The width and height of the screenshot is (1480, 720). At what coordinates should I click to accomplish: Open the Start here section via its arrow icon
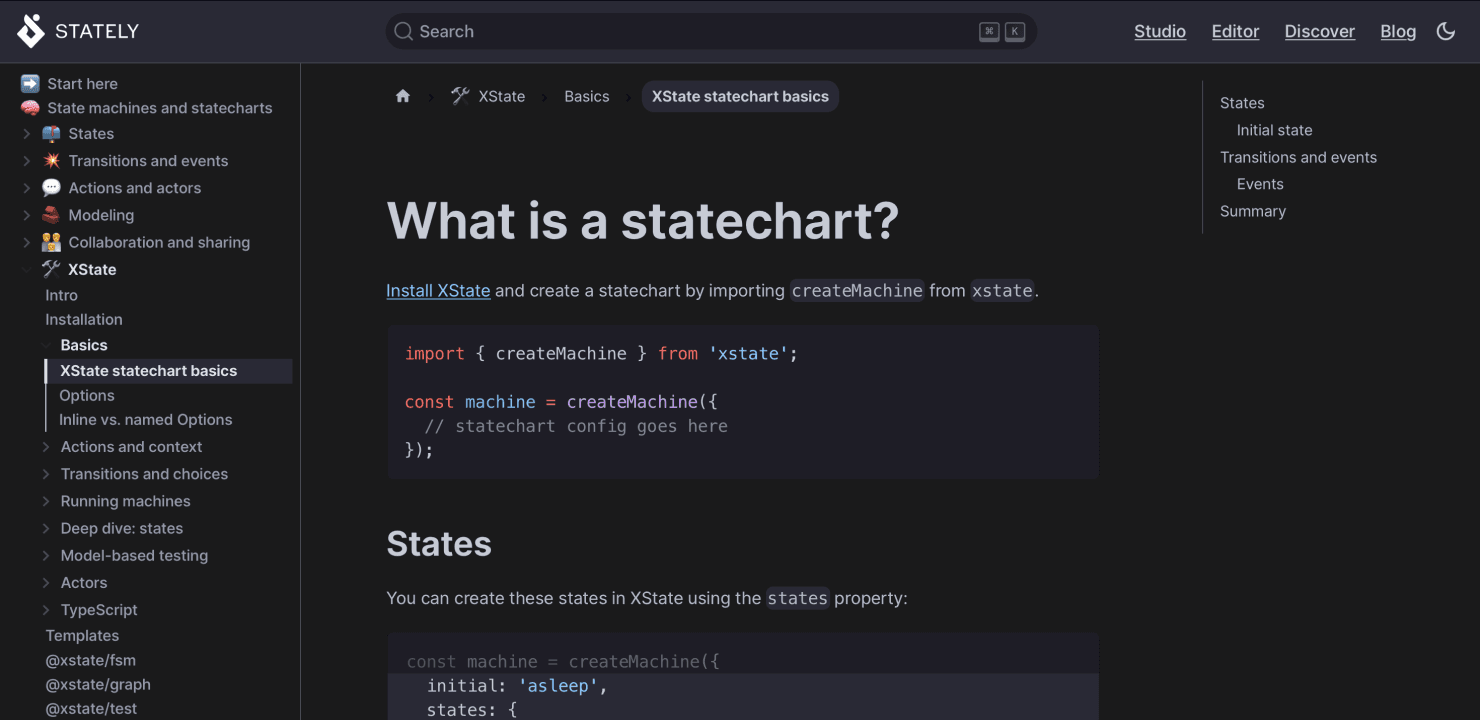(31, 83)
